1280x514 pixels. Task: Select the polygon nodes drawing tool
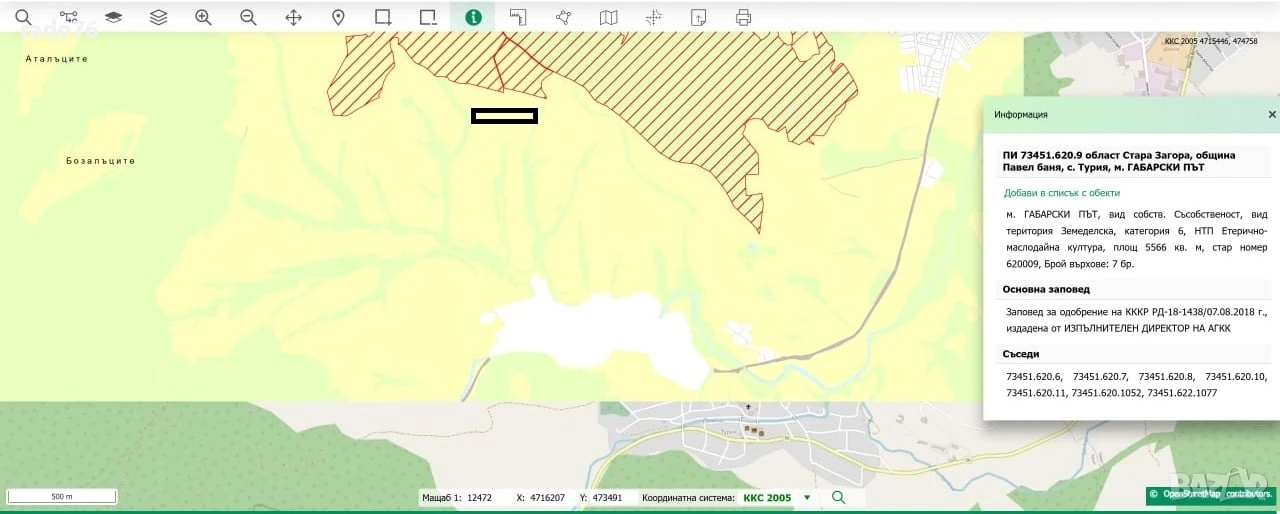[563, 17]
